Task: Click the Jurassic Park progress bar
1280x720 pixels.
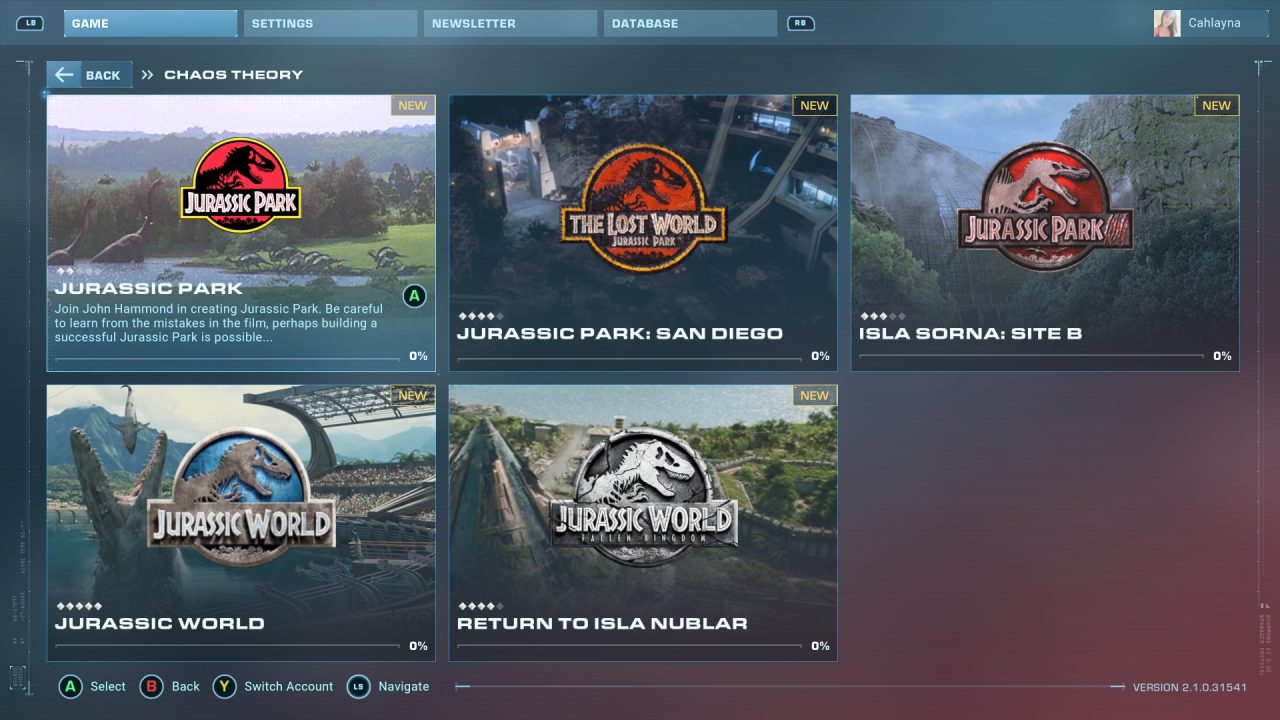Action: click(x=227, y=358)
